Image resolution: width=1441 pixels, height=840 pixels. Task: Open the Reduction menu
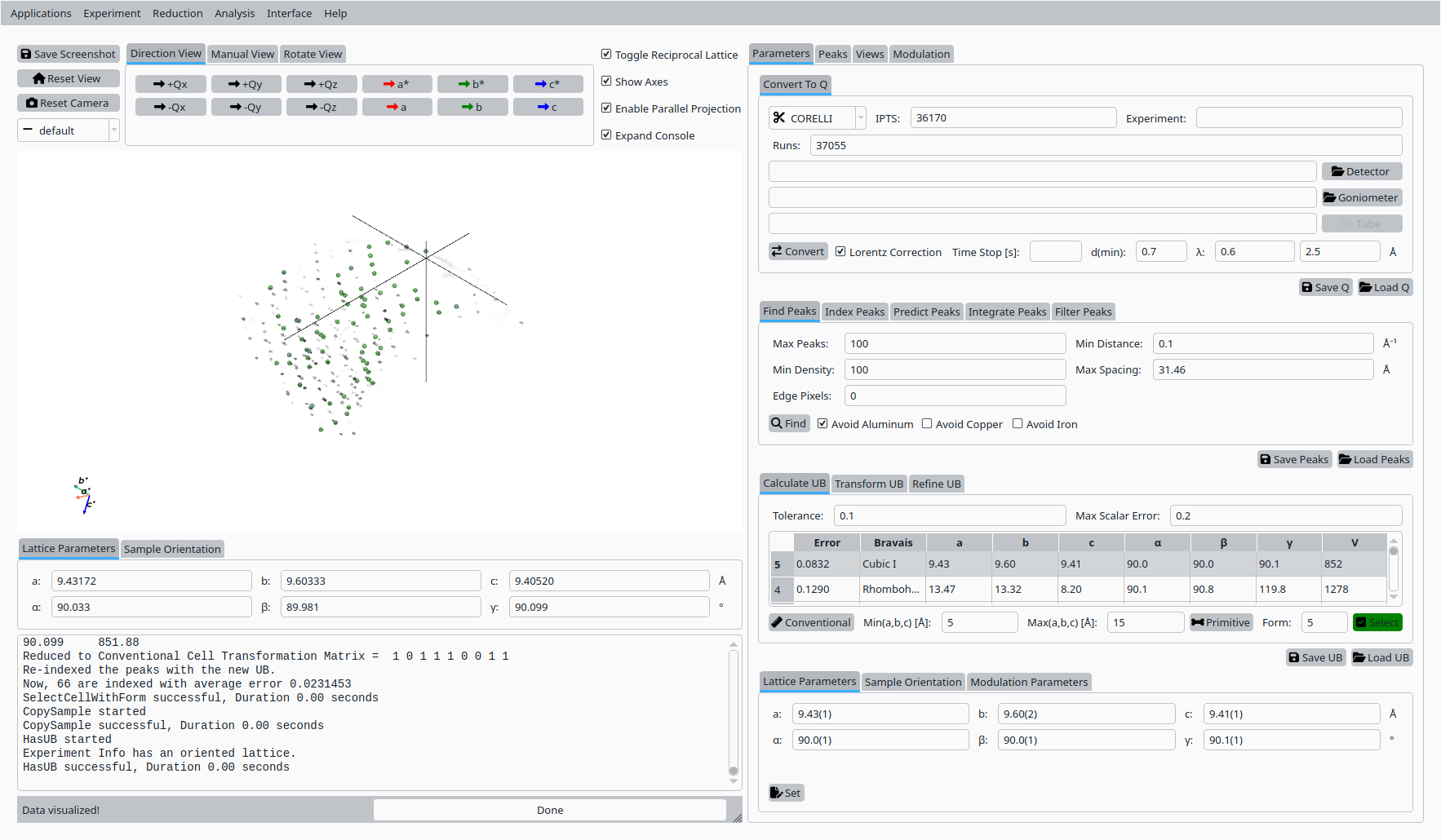(177, 13)
